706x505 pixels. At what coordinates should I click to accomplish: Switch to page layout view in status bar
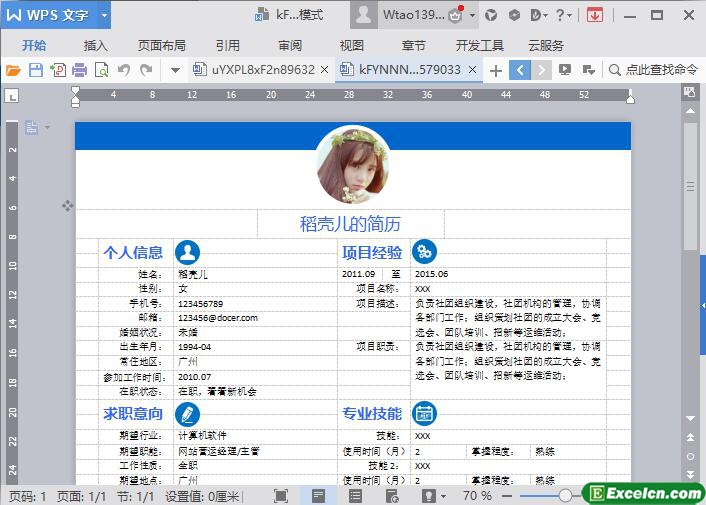(x=318, y=496)
